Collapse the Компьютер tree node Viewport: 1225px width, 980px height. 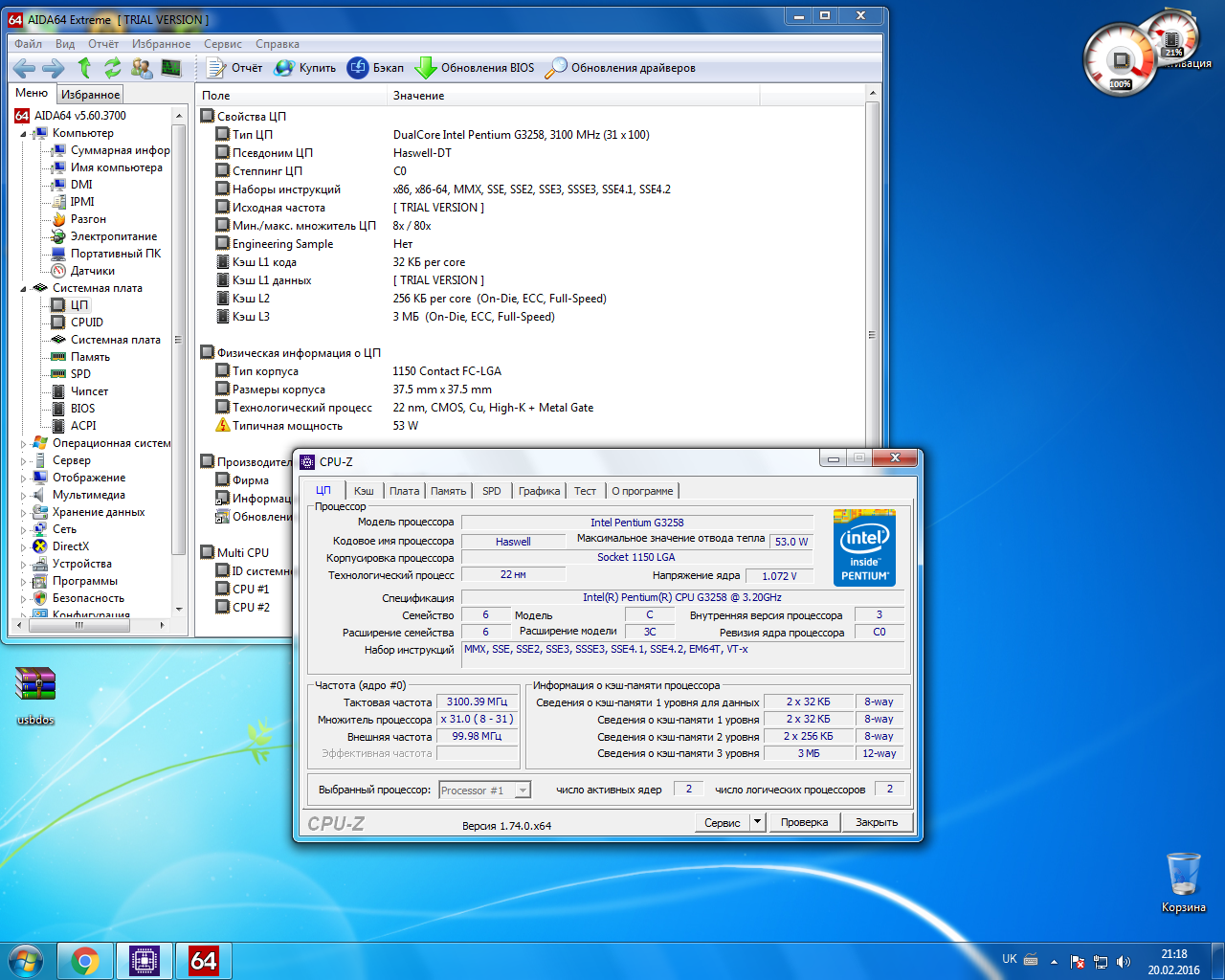pyautogui.click(x=24, y=134)
